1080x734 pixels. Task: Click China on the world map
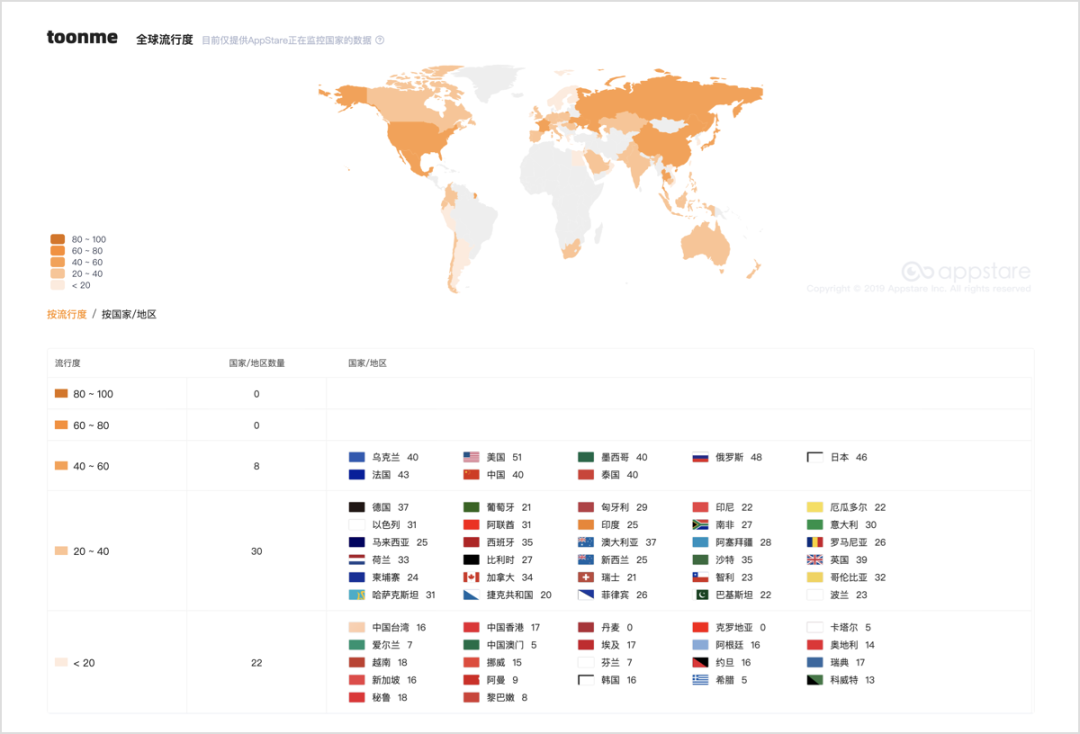tap(672, 142)
